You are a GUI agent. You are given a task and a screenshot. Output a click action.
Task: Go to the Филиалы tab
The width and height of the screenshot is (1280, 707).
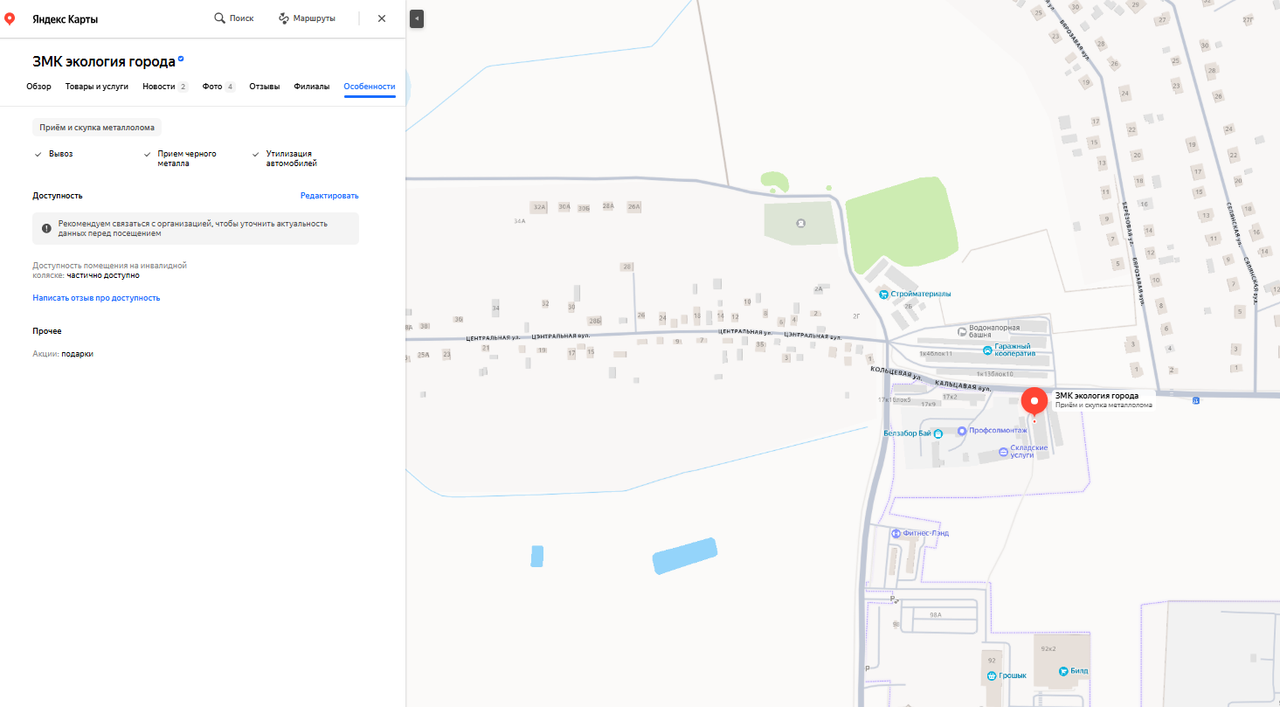pos(311,87)
